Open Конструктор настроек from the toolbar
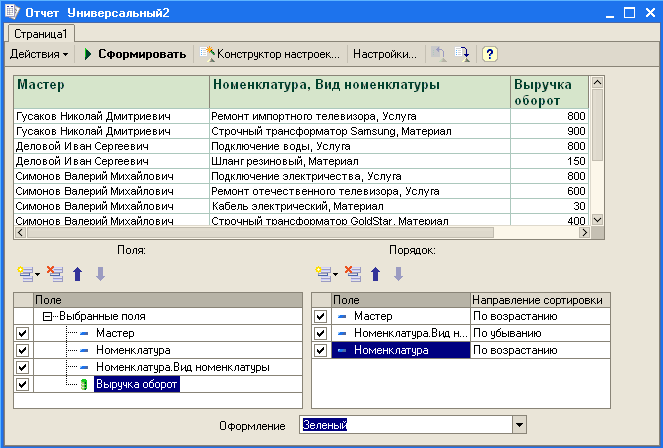The width and height of the screenshot is (663, 448). point(270,54)
